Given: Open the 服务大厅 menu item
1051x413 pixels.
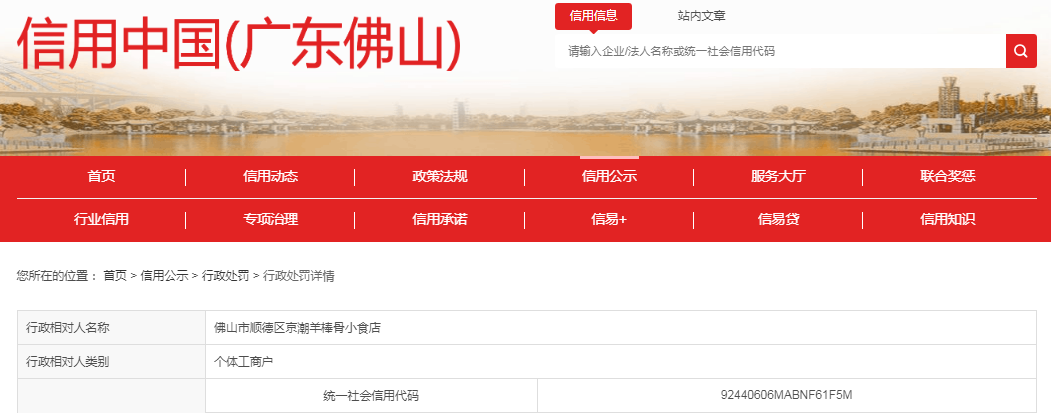Looking at the screenshot, I should (778, 177).
